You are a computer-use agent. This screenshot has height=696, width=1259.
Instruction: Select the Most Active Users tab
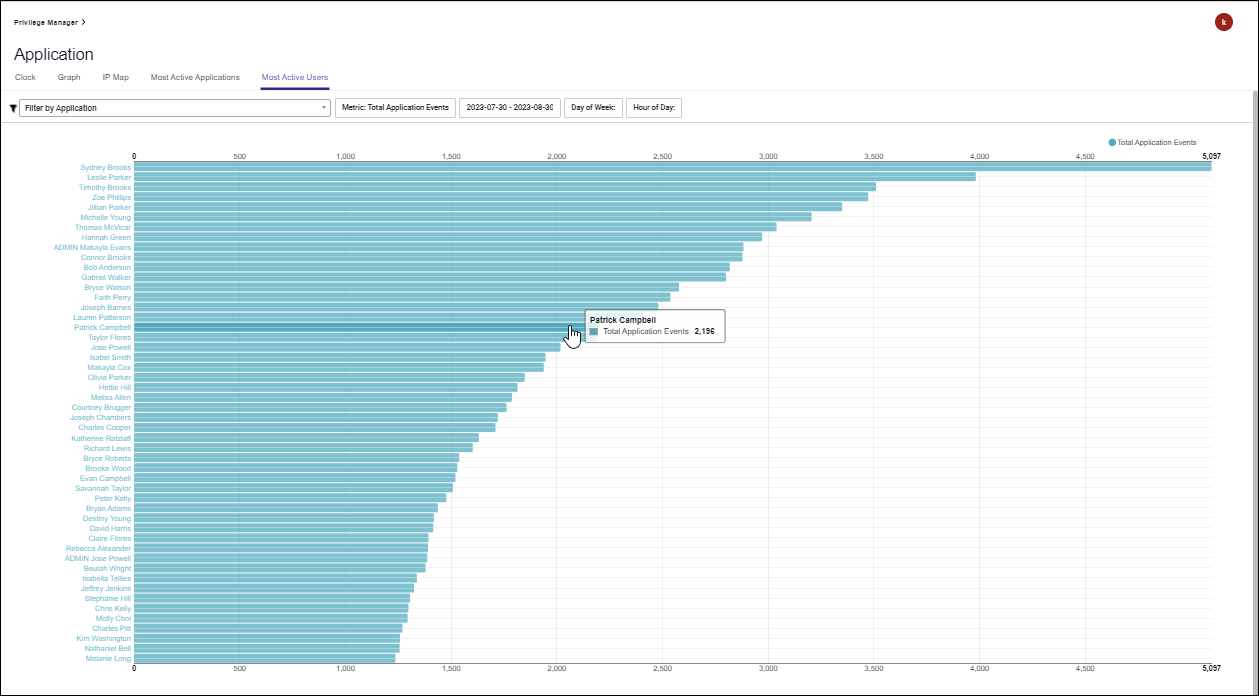click(x=294, y=77)
